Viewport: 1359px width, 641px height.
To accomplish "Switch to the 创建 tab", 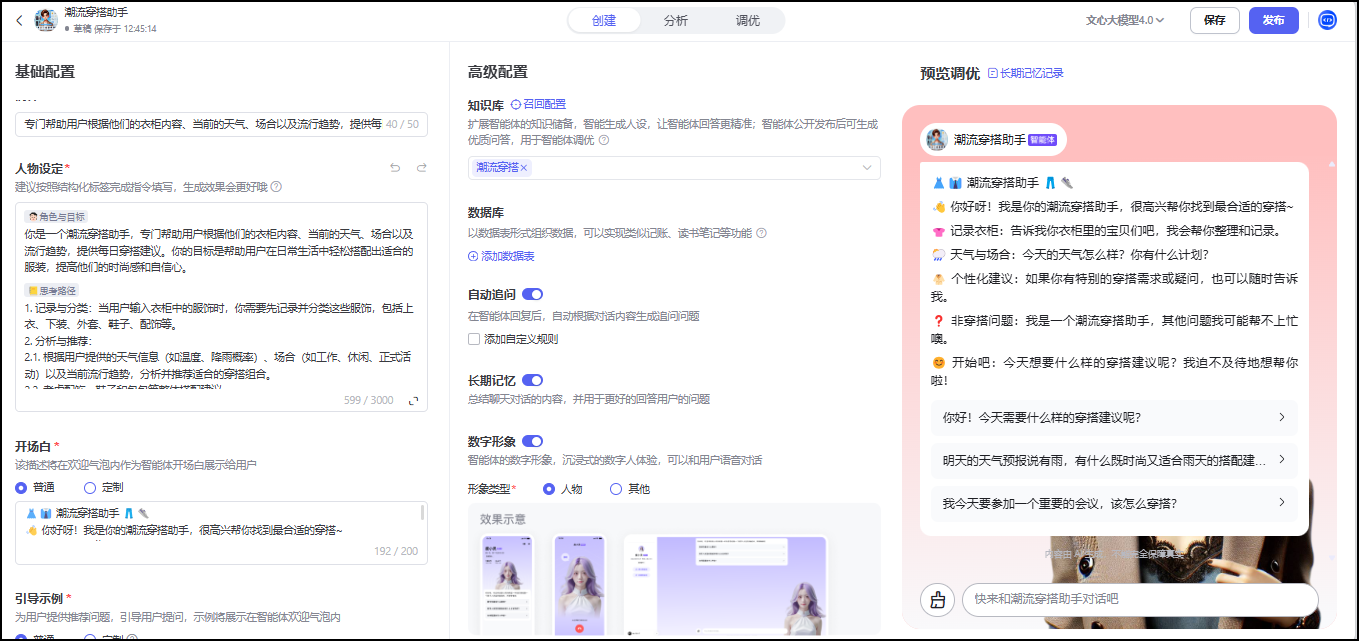I will tap(604, 20).
